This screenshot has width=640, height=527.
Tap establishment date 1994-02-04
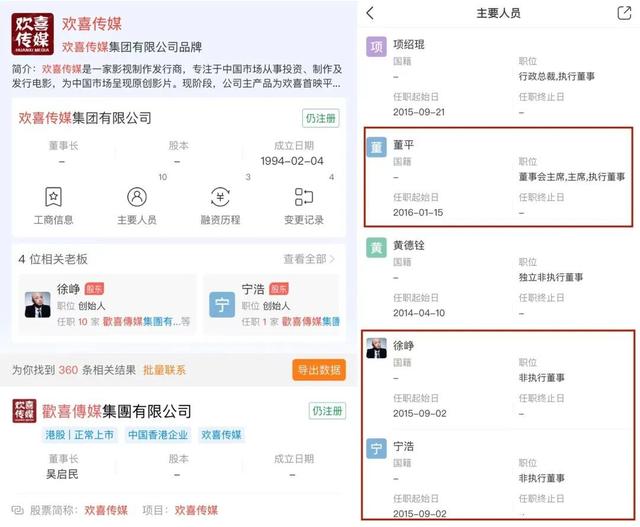coord(292,161)
